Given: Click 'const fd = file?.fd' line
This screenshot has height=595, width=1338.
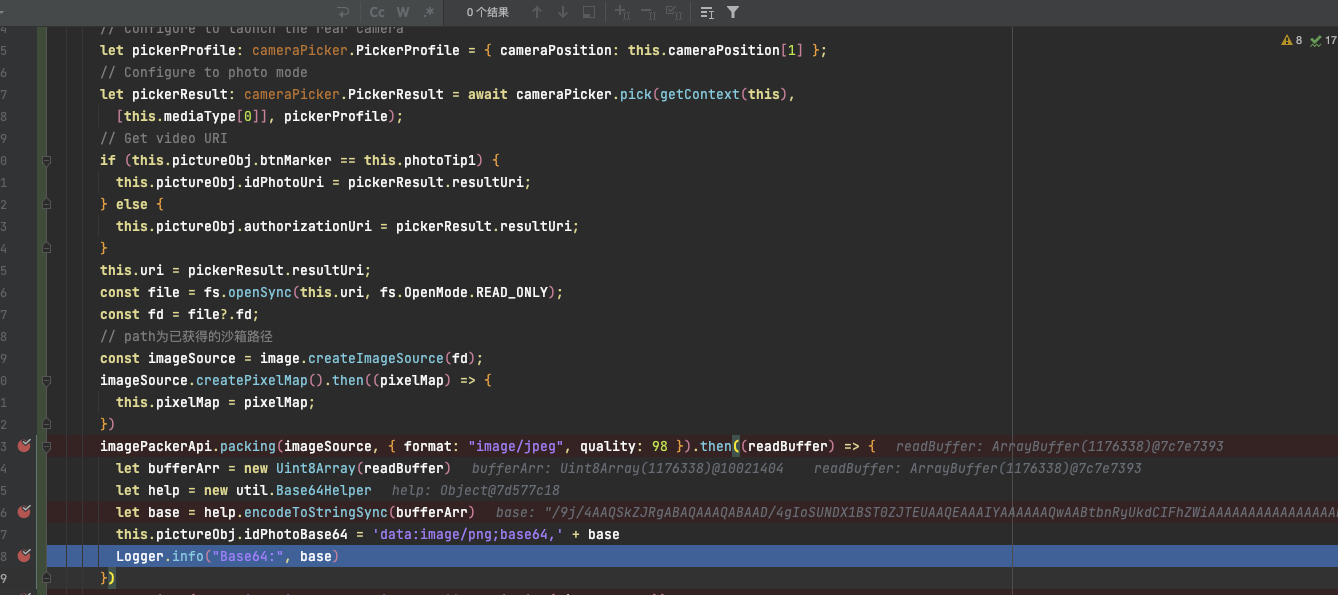Looking at the screenshot, I should click(180, 314).
